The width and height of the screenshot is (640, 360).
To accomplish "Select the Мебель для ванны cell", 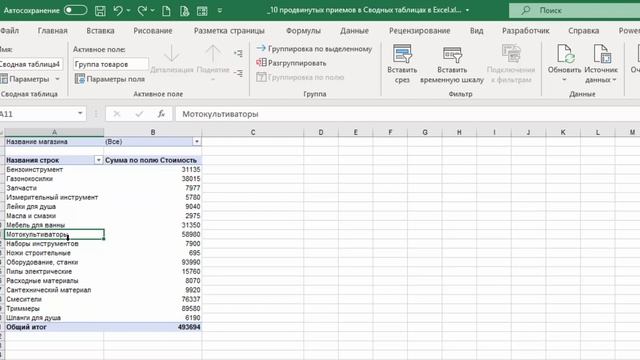I will pyautogui.click(x=54, y=225).
